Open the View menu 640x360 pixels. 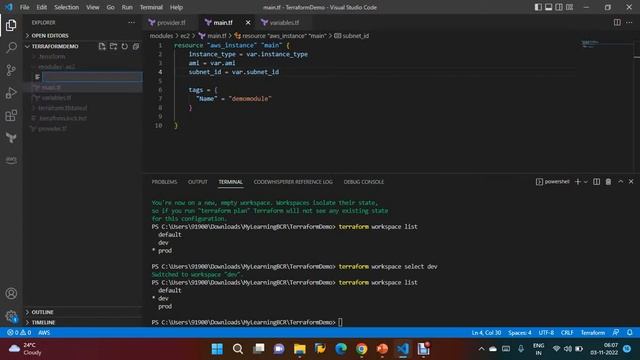93,7
